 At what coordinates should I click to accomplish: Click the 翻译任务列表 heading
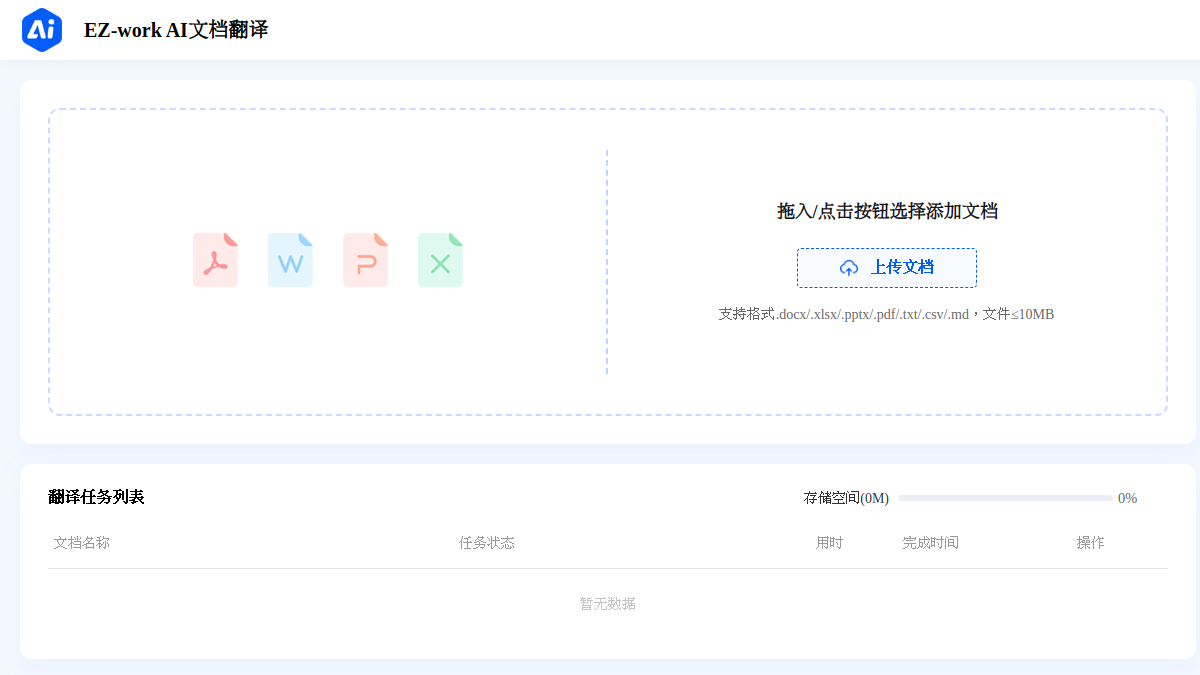pyautogui.click(x=97, y=497)
